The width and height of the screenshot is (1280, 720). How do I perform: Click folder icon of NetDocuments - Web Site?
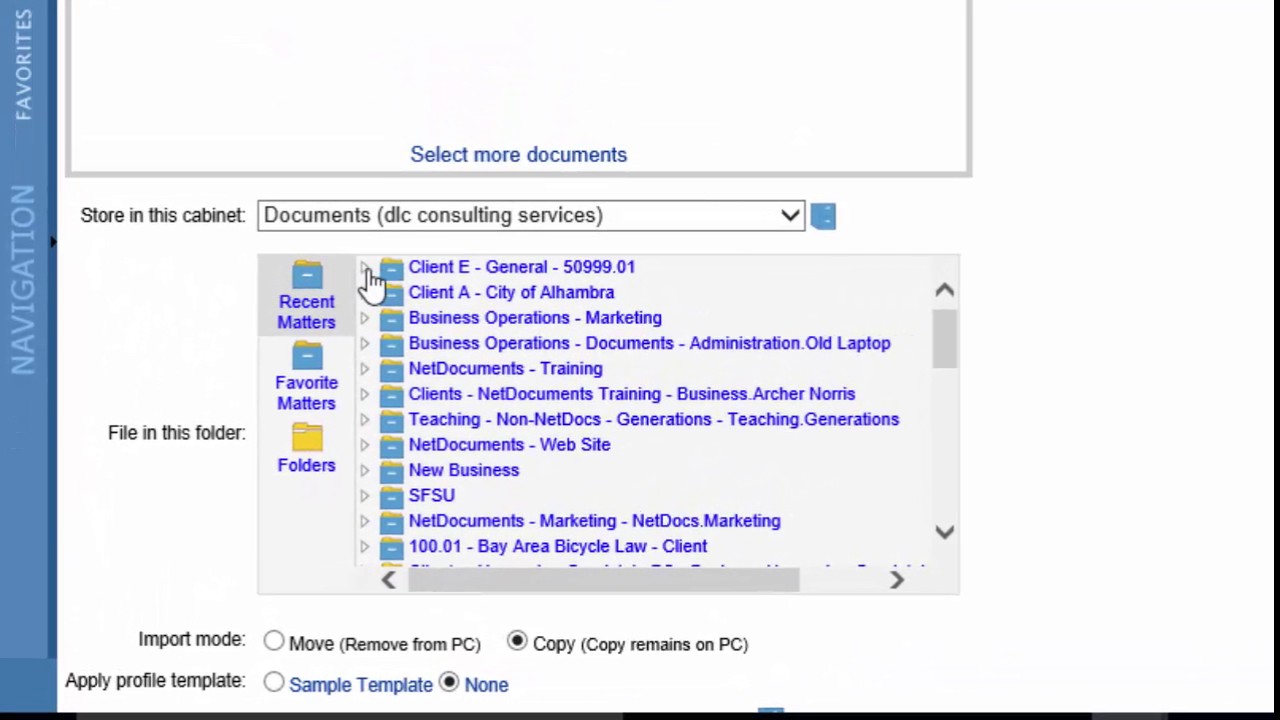(391, 445)
